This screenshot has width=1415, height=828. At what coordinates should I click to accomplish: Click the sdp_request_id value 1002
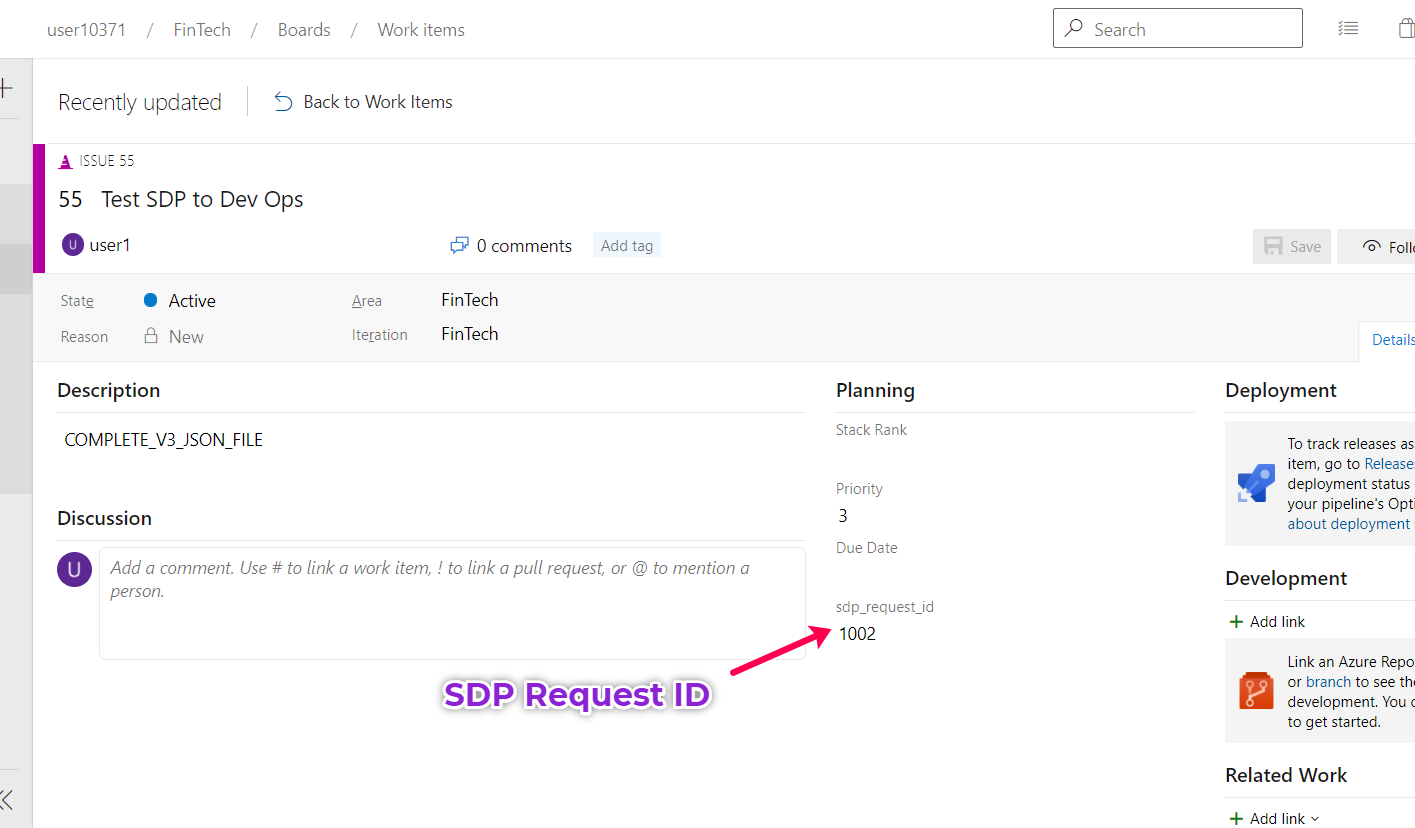pos(857,634)
